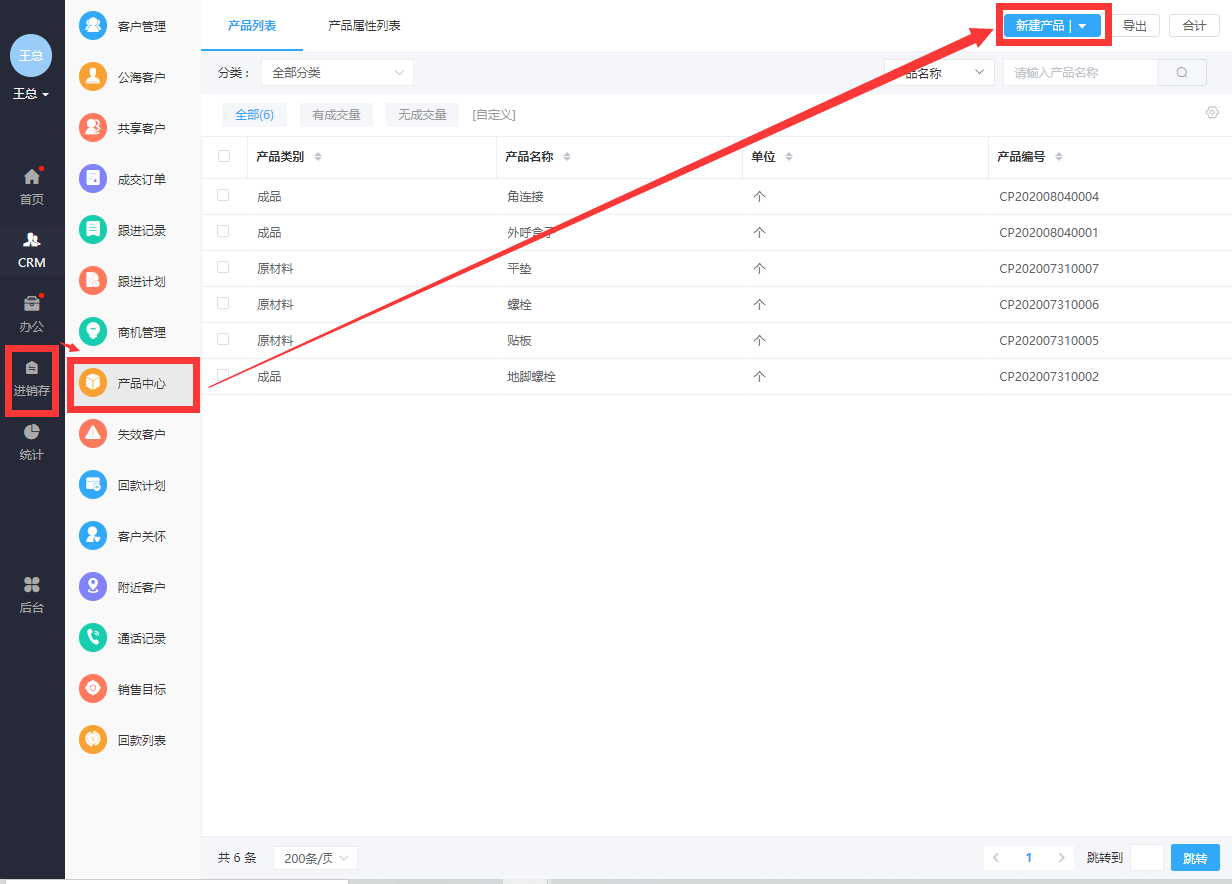Image resolution: width=1232 pixels, height=884 pixels.
Task: Focus the 跳转到 page number field
Action: coord(1147,858)
